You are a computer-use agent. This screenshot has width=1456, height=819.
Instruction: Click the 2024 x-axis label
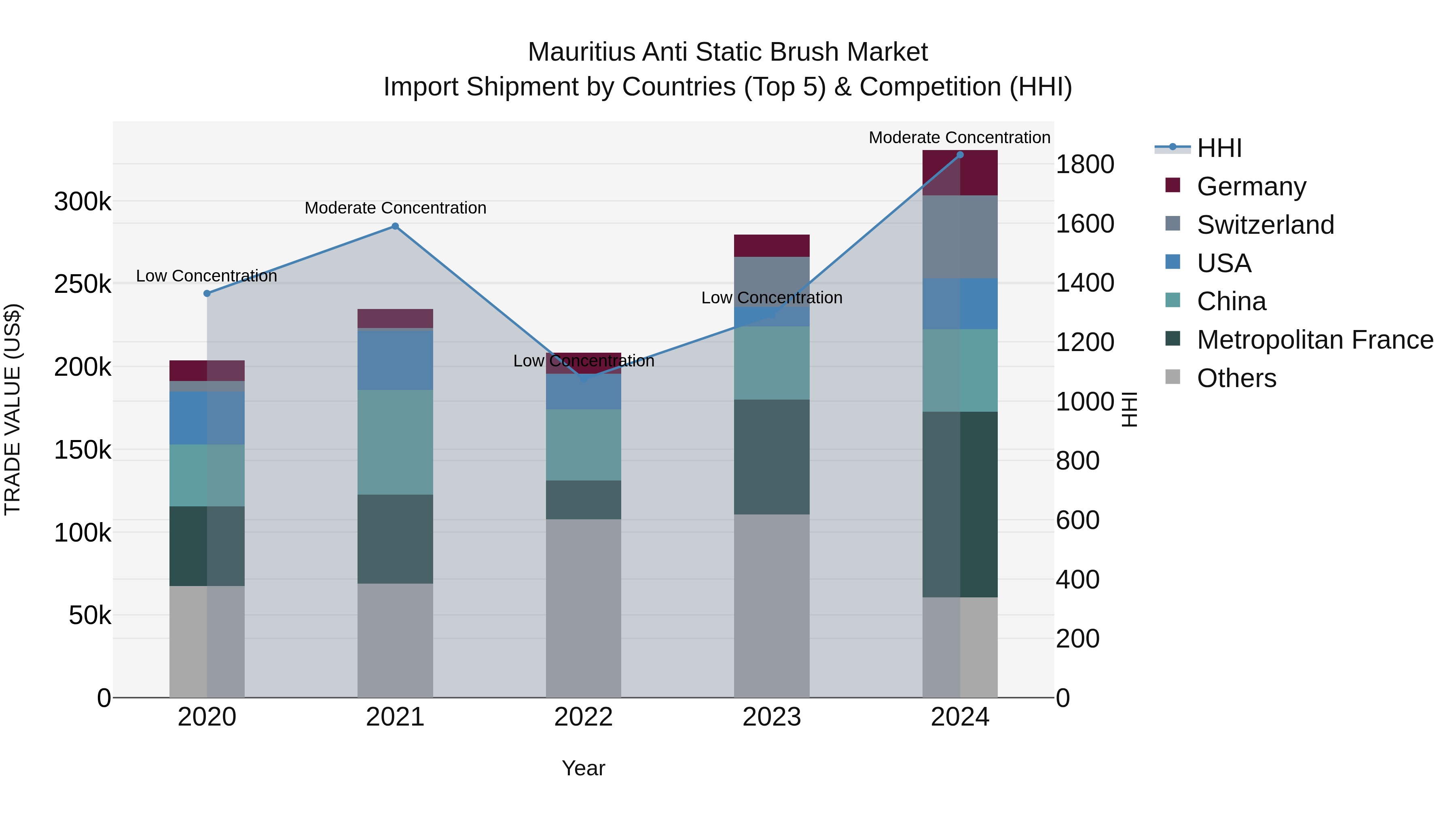point(960,717)
